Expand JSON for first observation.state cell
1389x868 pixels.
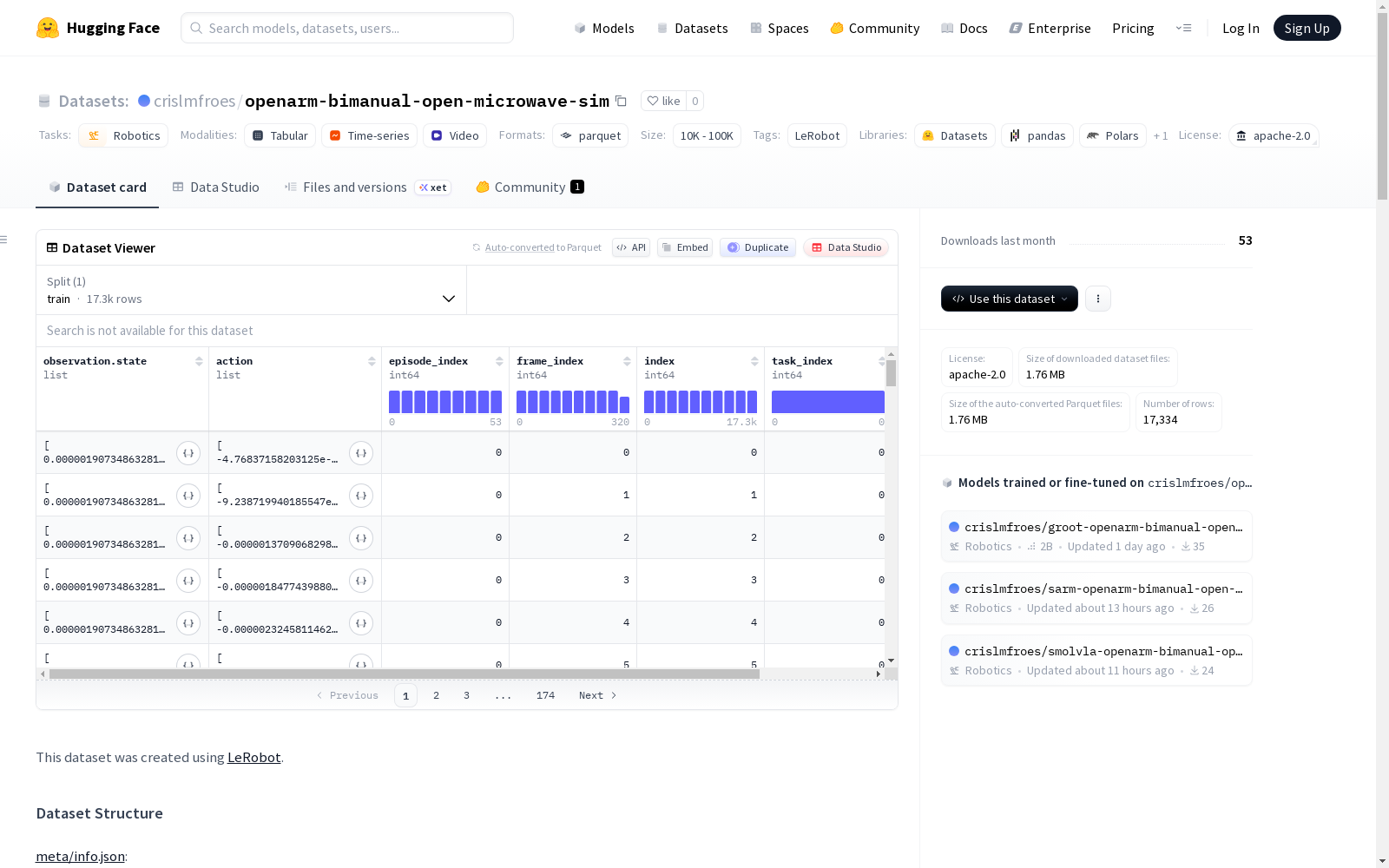[188, 453]
